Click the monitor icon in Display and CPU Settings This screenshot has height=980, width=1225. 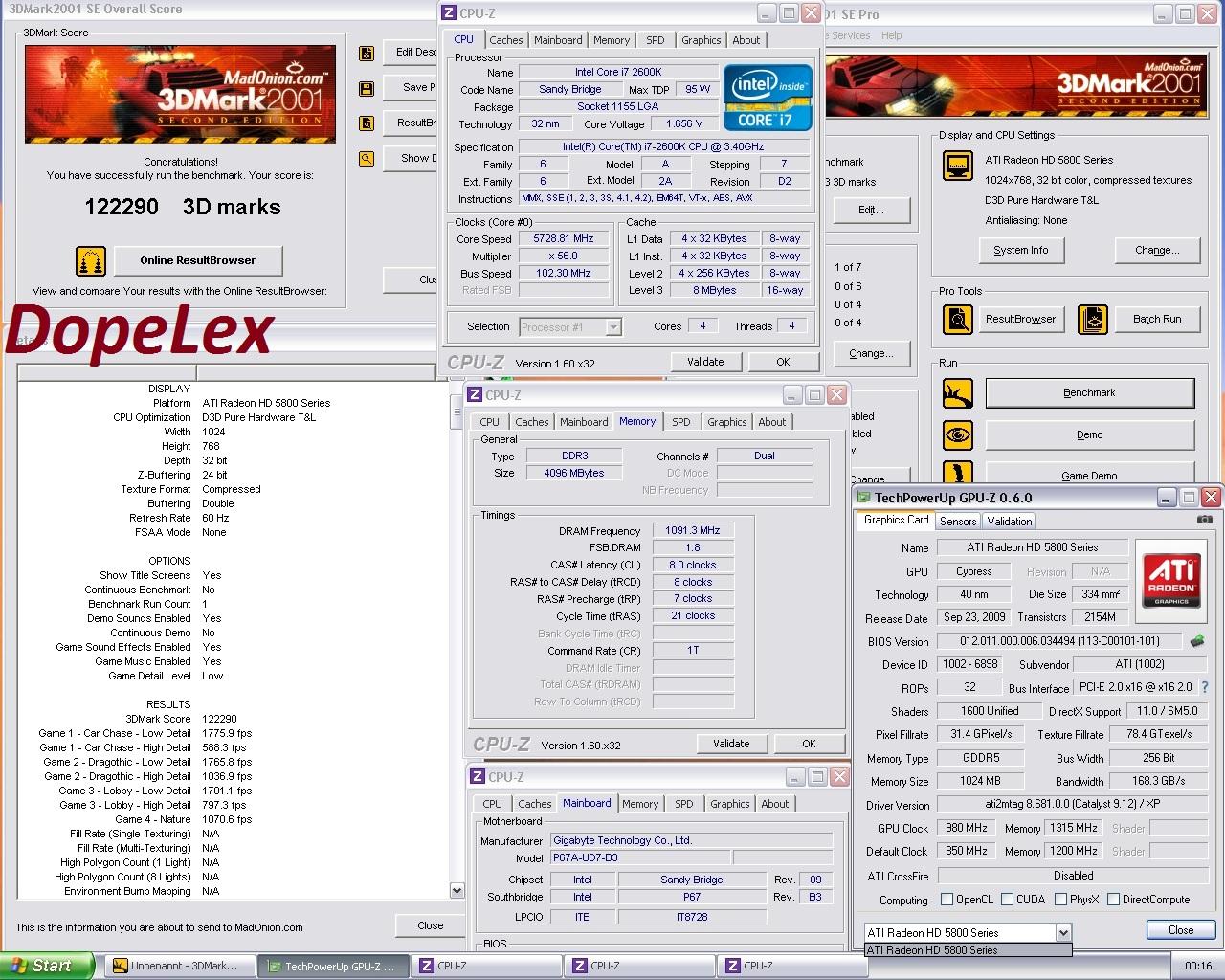click(x=958, y=167)
